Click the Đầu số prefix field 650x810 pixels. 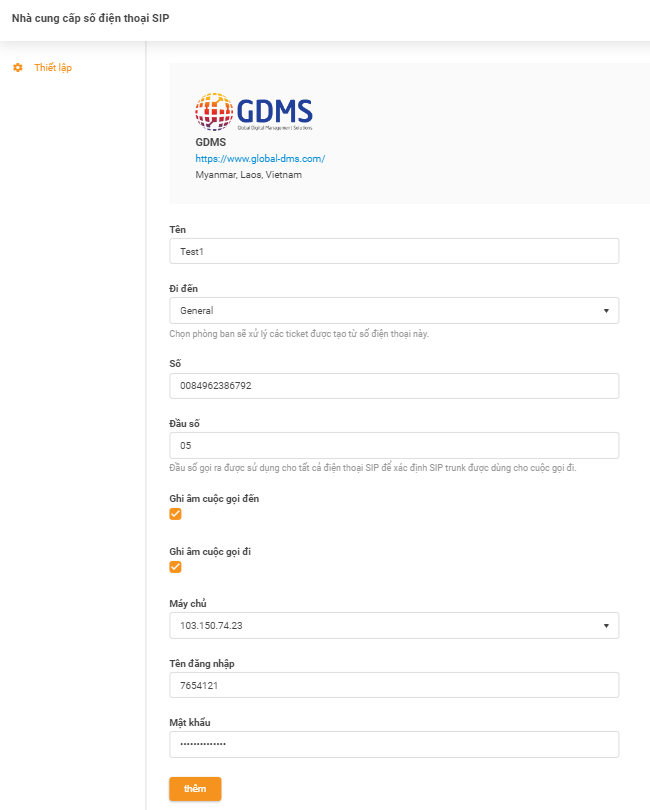[x=394, y=445]
